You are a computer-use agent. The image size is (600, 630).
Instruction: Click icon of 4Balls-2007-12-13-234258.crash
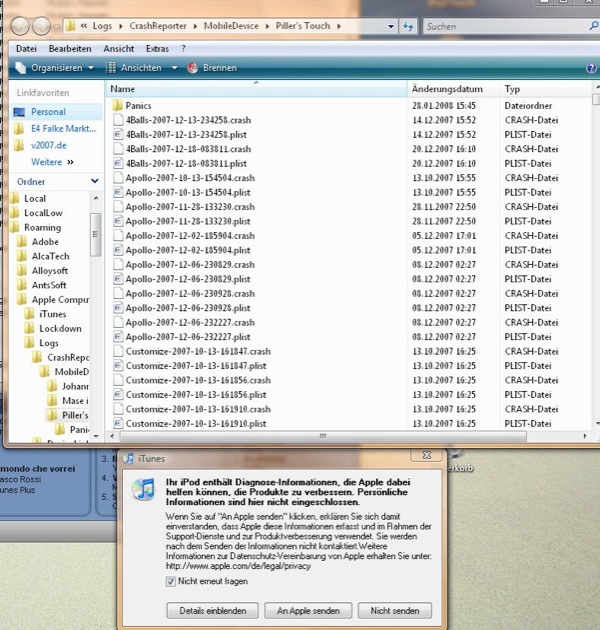pos(118,120)
